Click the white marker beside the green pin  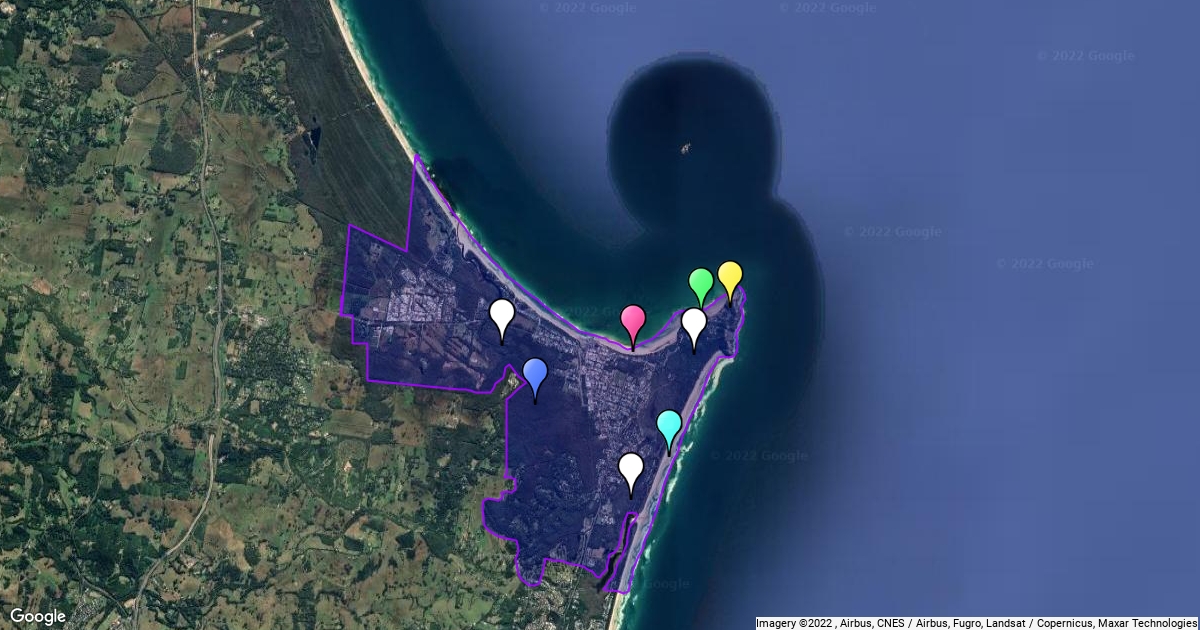point(694,325)
